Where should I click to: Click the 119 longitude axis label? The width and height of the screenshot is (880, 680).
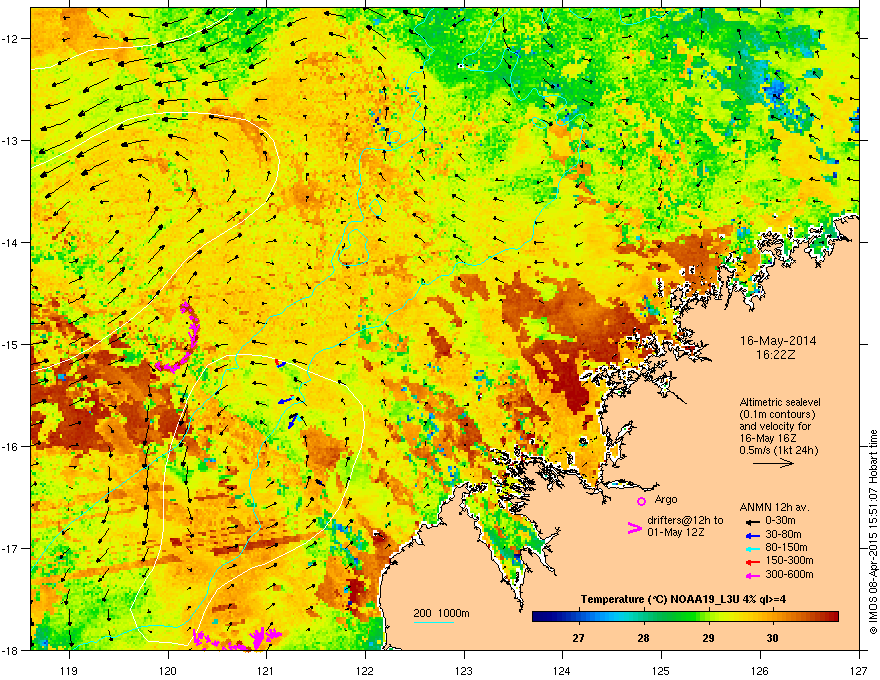click(x=69, y=670)
